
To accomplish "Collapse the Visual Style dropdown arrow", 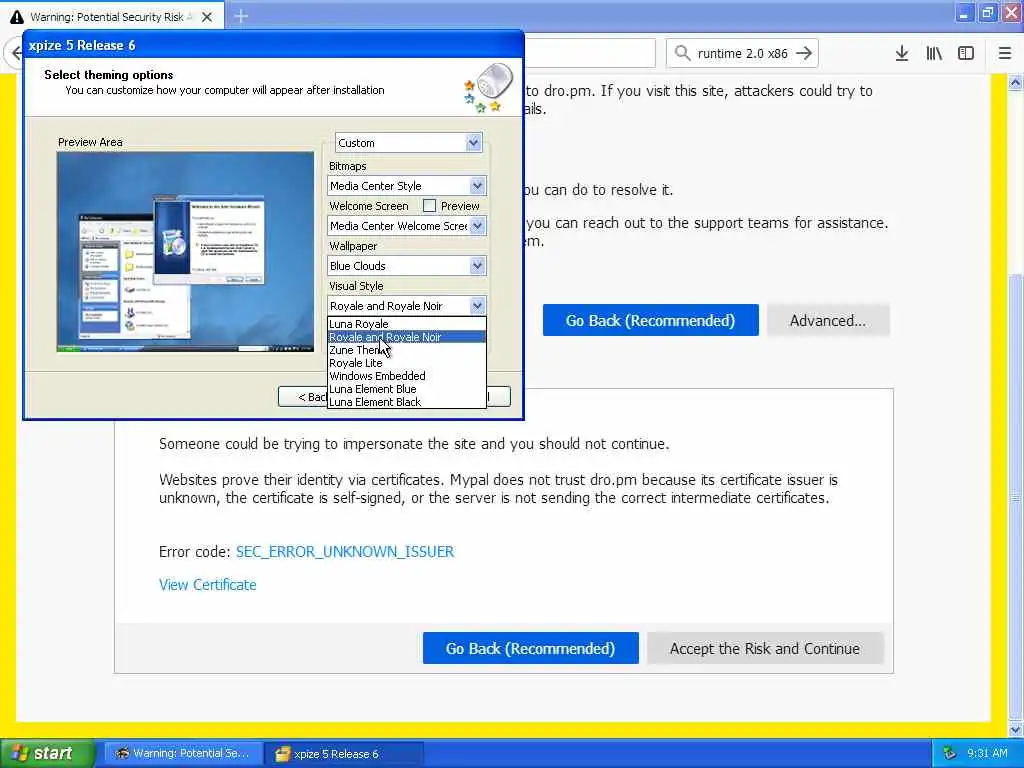I will tap(477, 306).
